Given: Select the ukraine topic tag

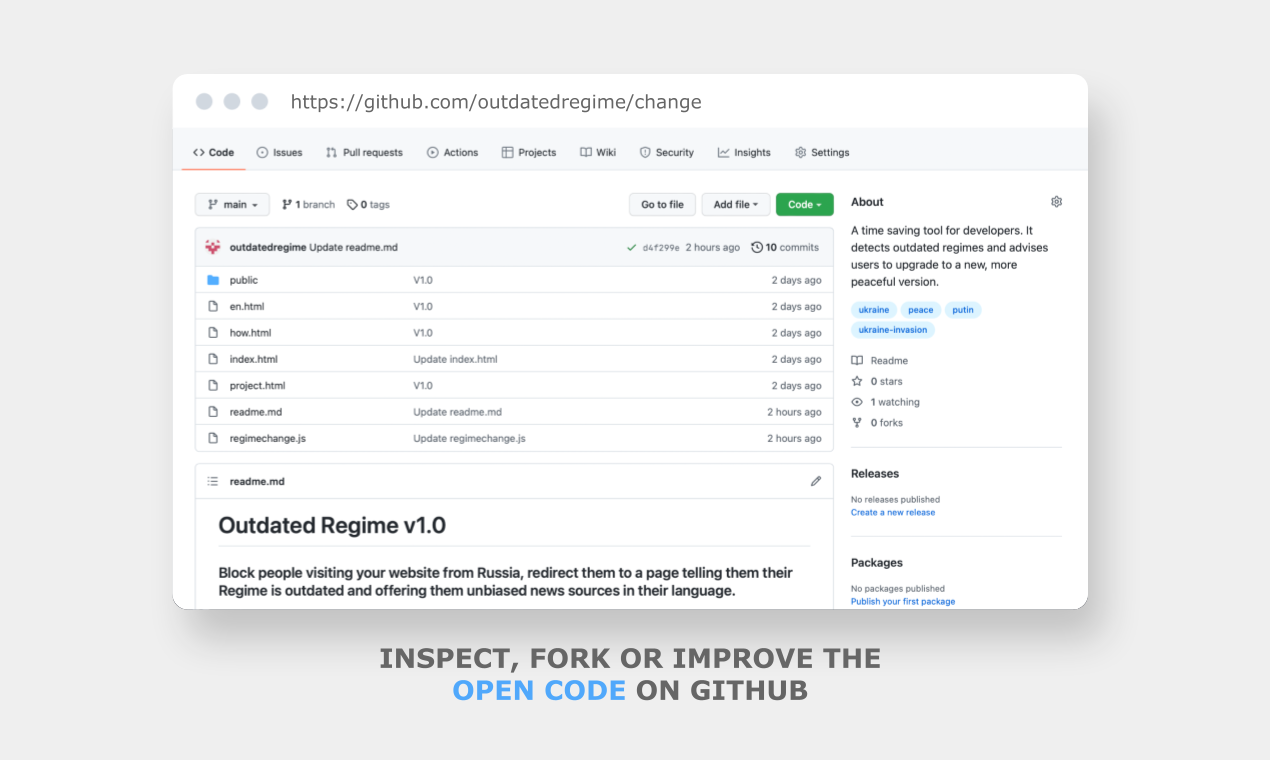Looking at the screenshot, I should [874, 310].
